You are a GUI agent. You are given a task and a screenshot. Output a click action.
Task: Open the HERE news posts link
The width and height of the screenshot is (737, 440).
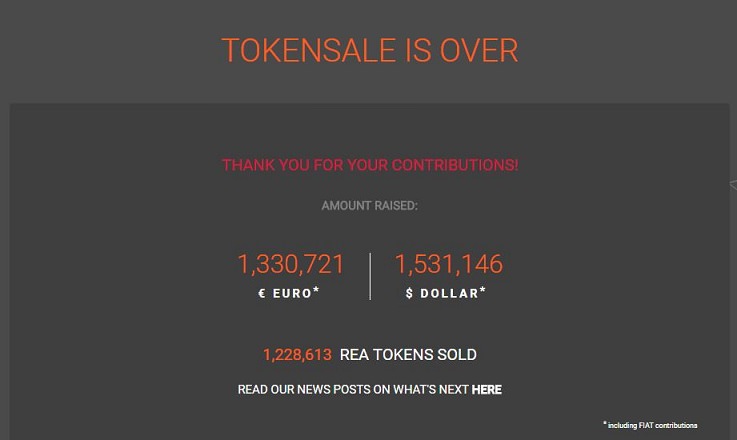(x=486, y=390)
